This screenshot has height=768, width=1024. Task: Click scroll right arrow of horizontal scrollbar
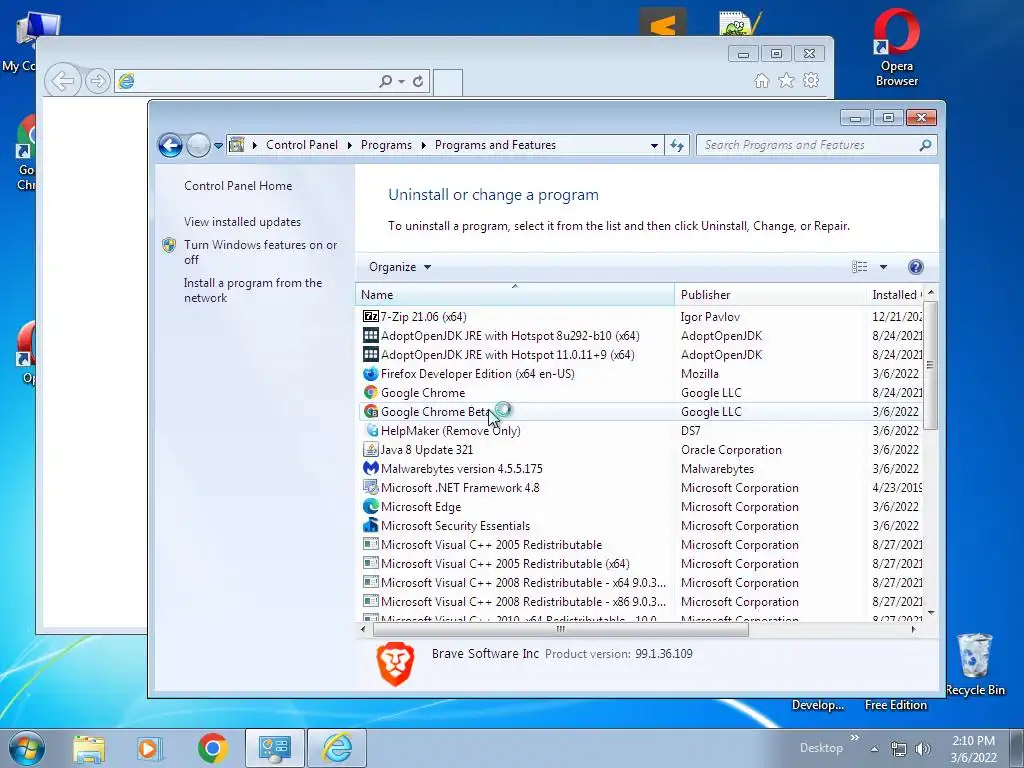point(913,630)
